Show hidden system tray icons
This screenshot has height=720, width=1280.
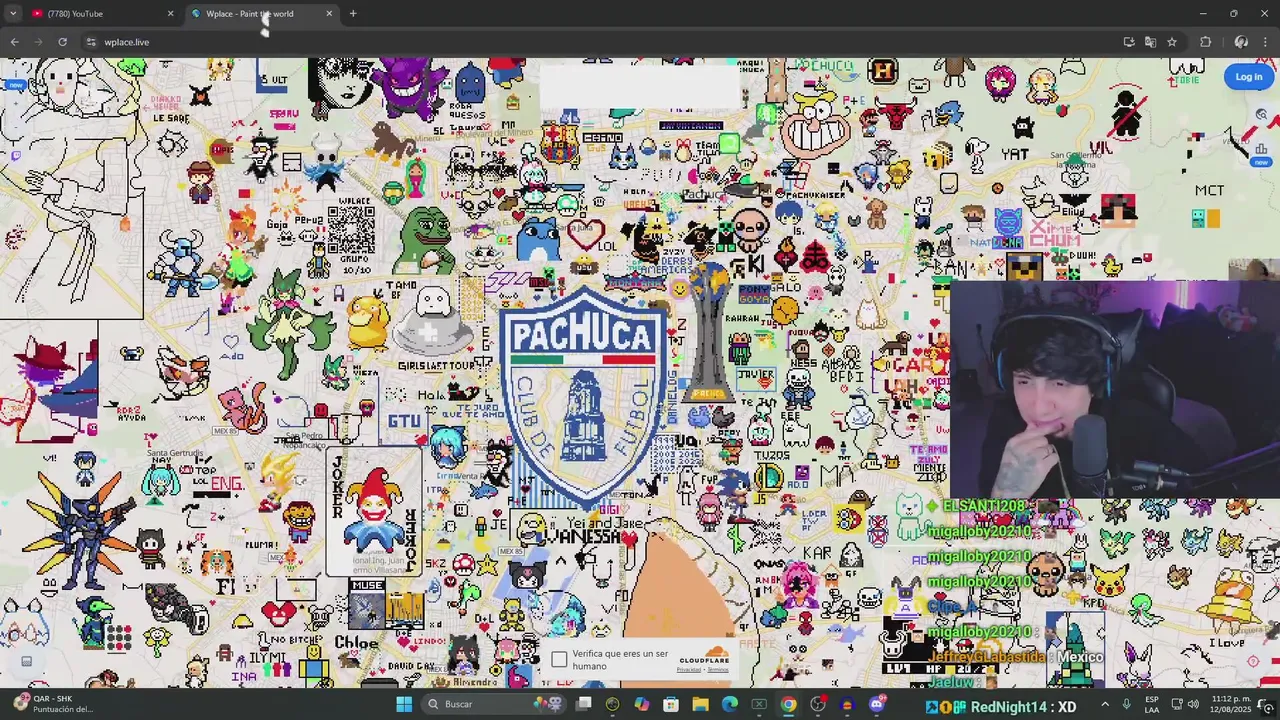pyautogui.click(x=1105, y=704)
